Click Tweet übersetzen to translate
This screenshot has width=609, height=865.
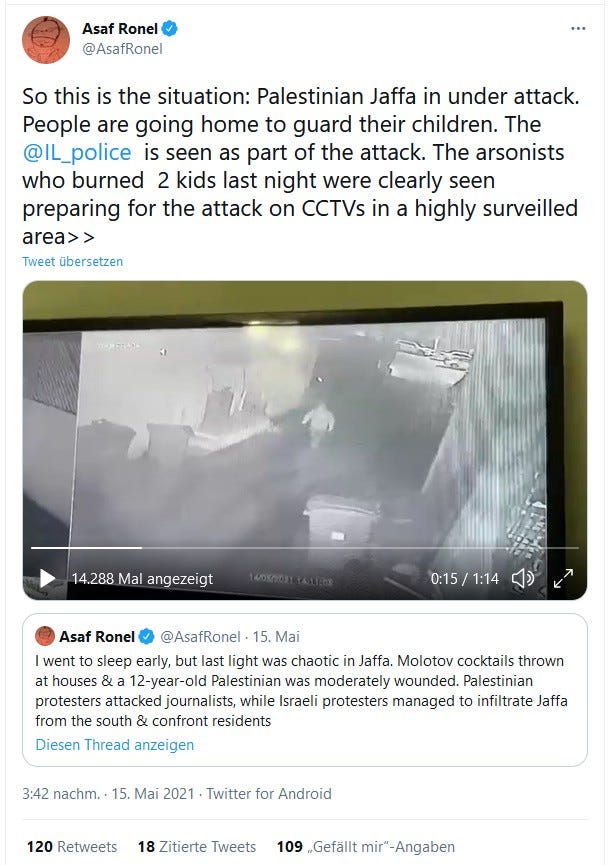point(72,261)
